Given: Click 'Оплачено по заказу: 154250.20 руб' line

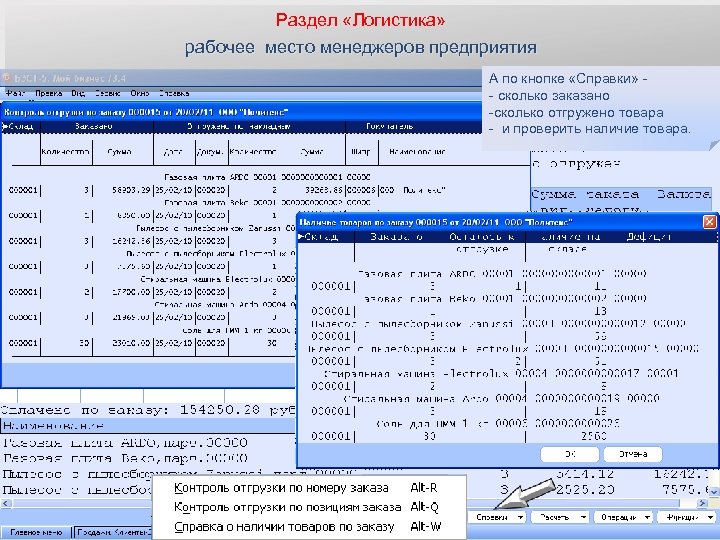Looking at the screenshot, I should click(x=147, y=410).
